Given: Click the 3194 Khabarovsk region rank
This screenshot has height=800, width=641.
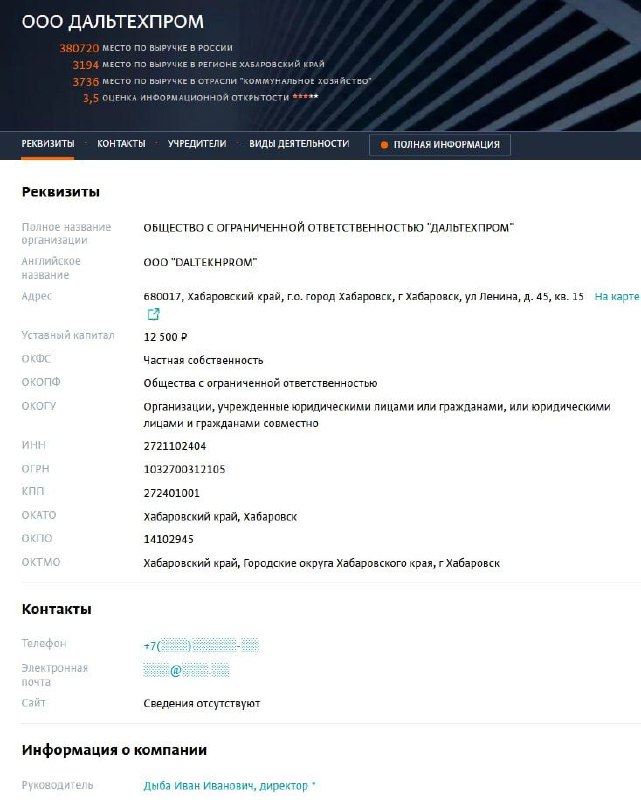Looking at the screenshot, I should click(85, 65).
